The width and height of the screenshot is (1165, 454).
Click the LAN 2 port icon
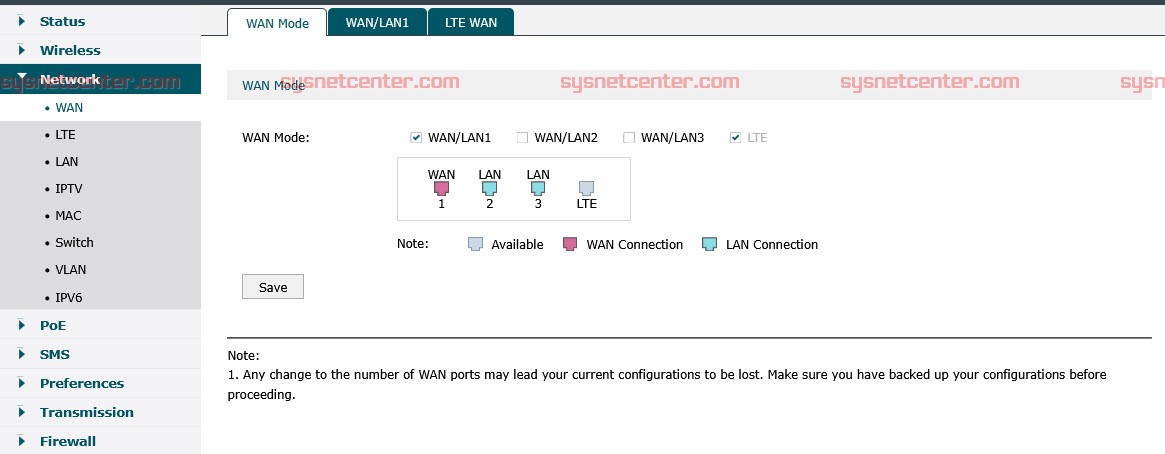click(490, 189)
